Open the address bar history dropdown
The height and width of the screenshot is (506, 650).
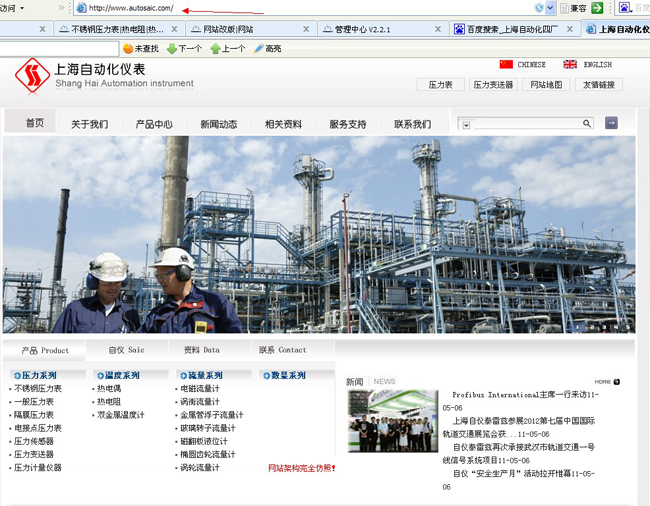point(551,8)
